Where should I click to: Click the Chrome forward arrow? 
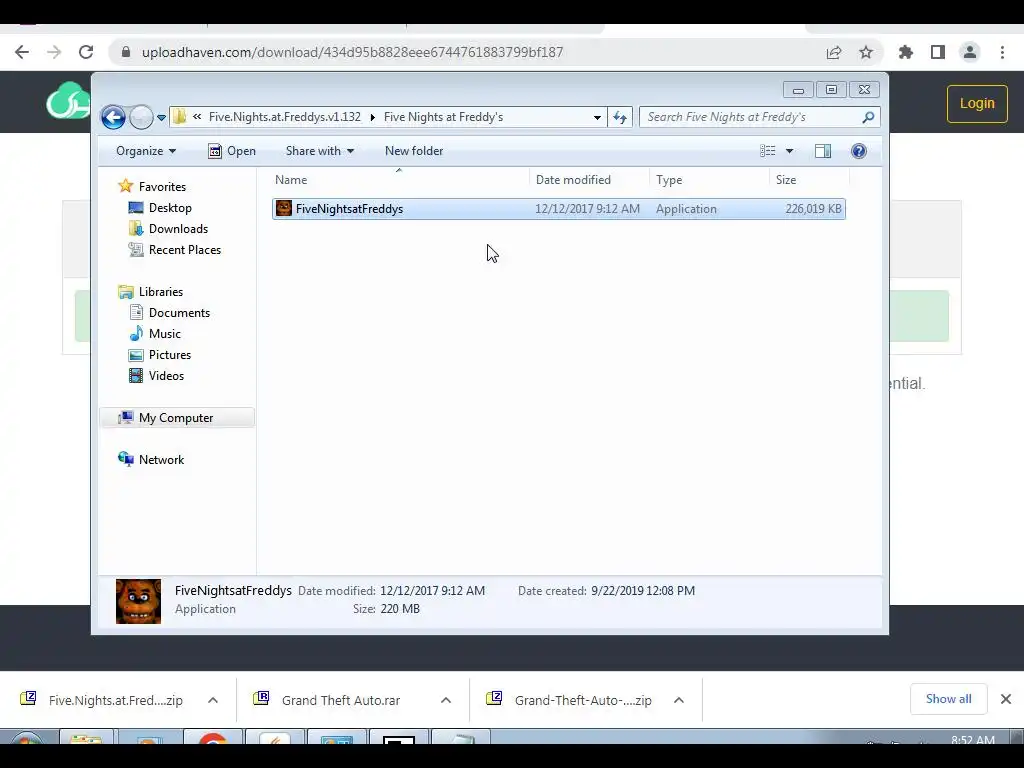(54, 52)
